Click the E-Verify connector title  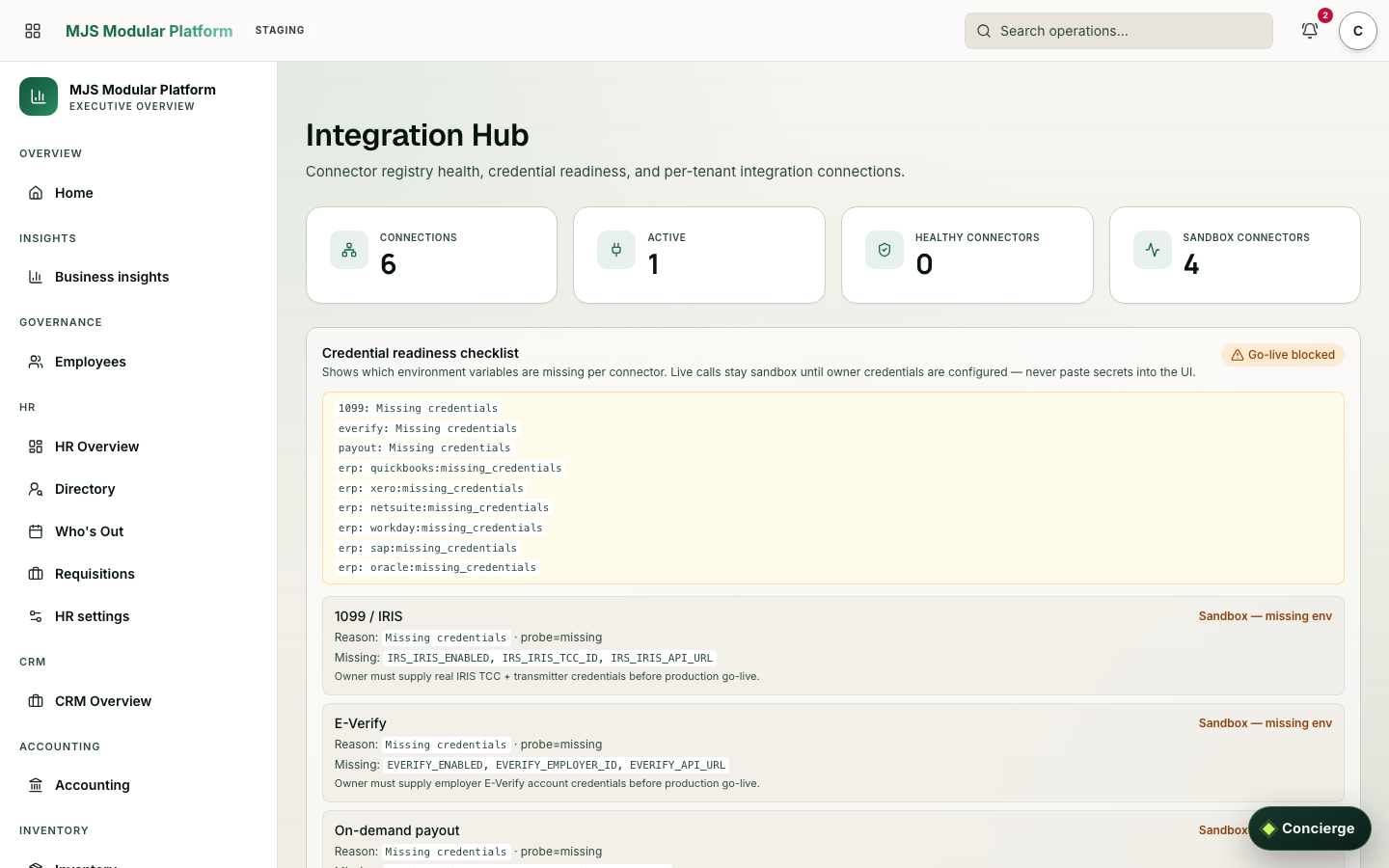(x=361, y=723)
